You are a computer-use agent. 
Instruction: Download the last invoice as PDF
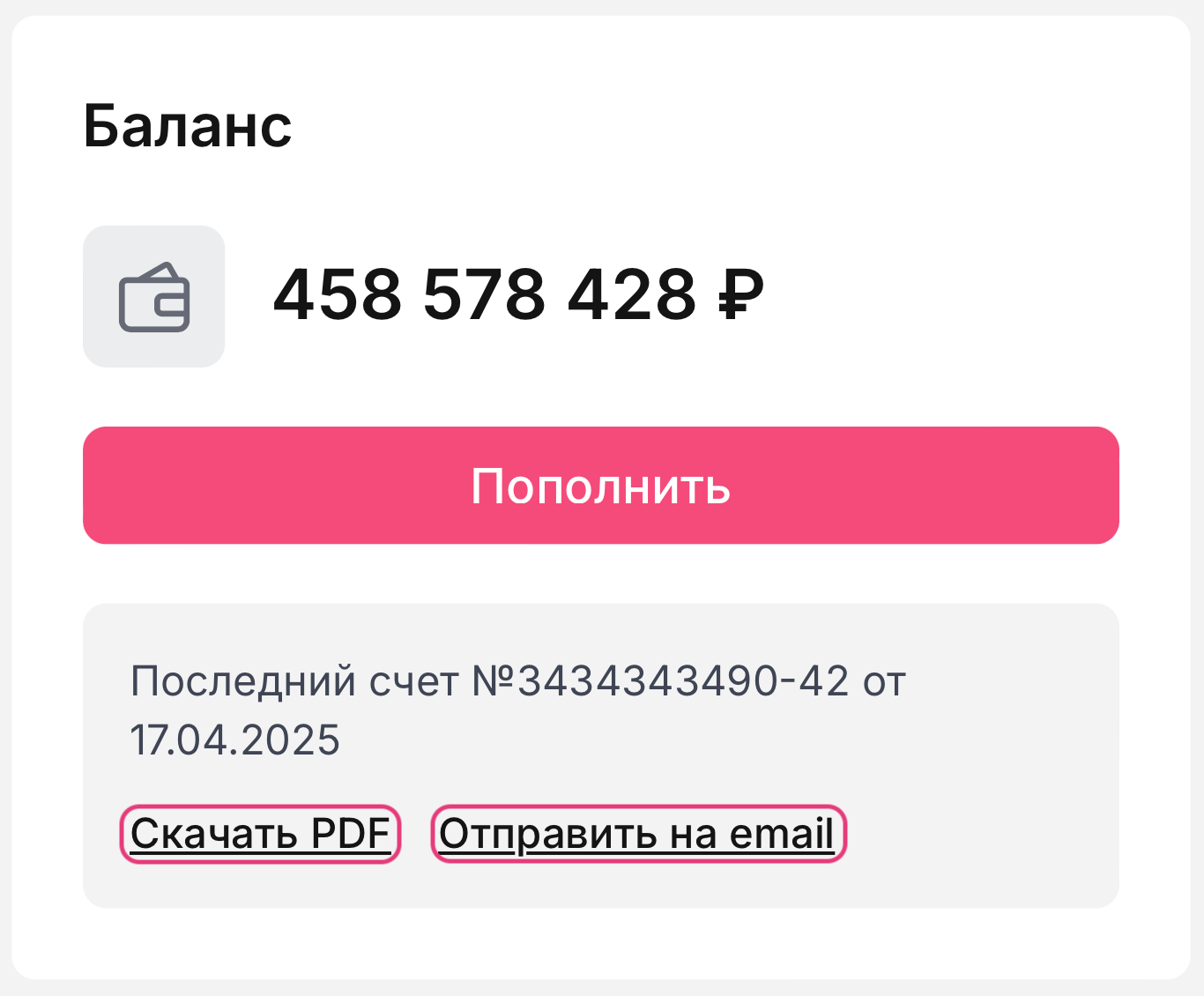click(260, 834)
